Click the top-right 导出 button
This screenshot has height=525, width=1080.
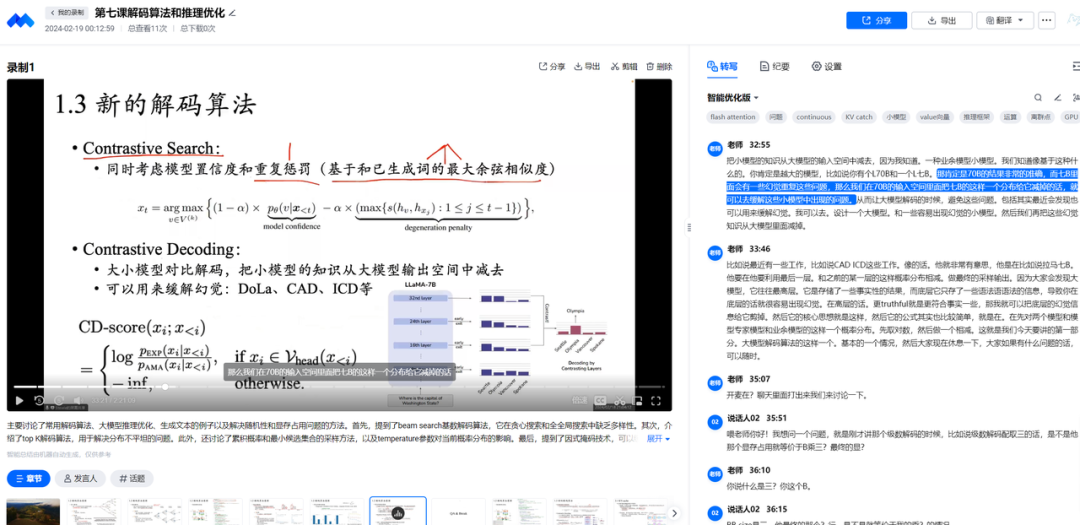942,21
